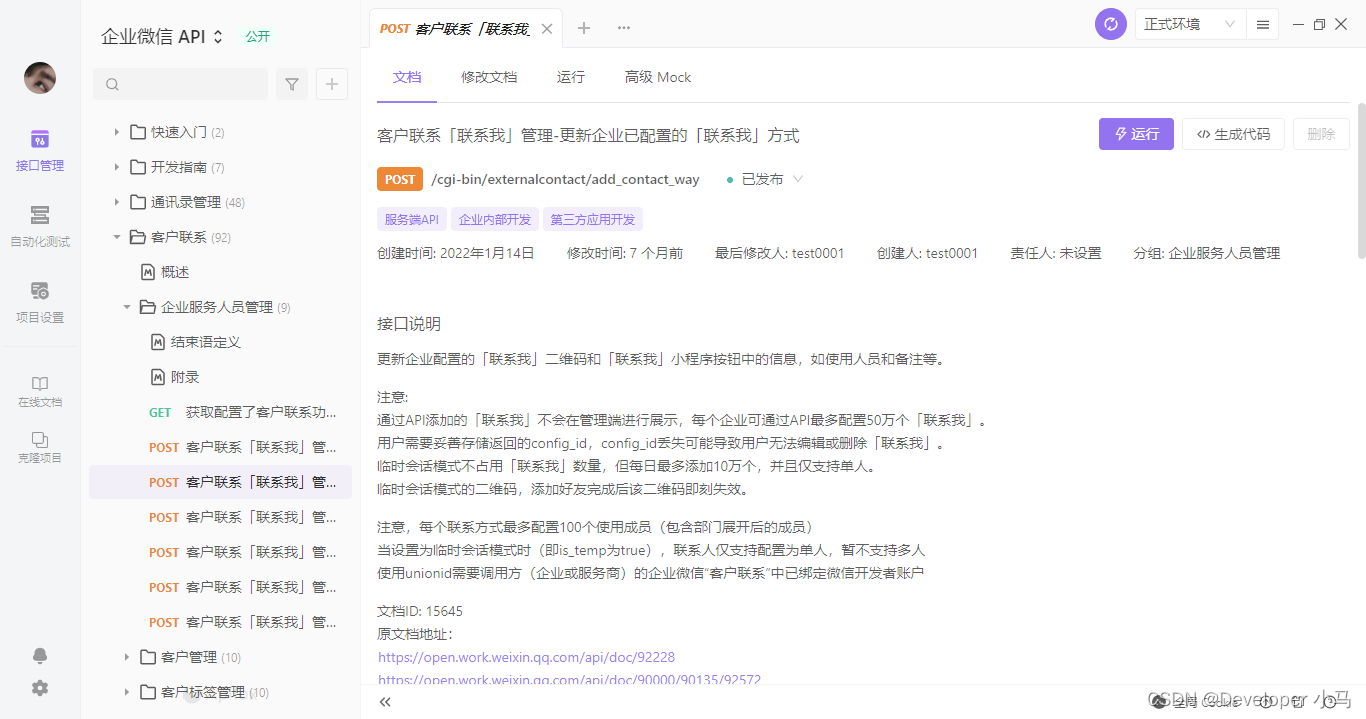Click the 文档ID: 15645 text
Image resolution: width=1366 pixels, height=719 pixels.
click(x=420, y=611)
